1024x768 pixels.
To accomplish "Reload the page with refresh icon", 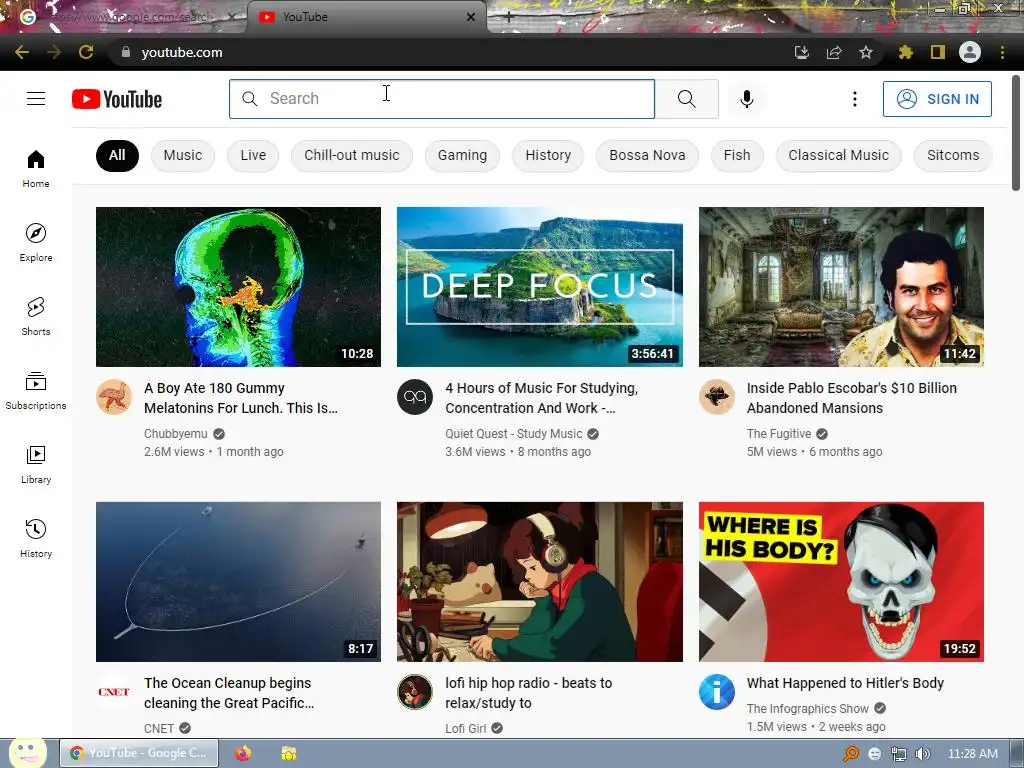I will [x=86, y=52].
